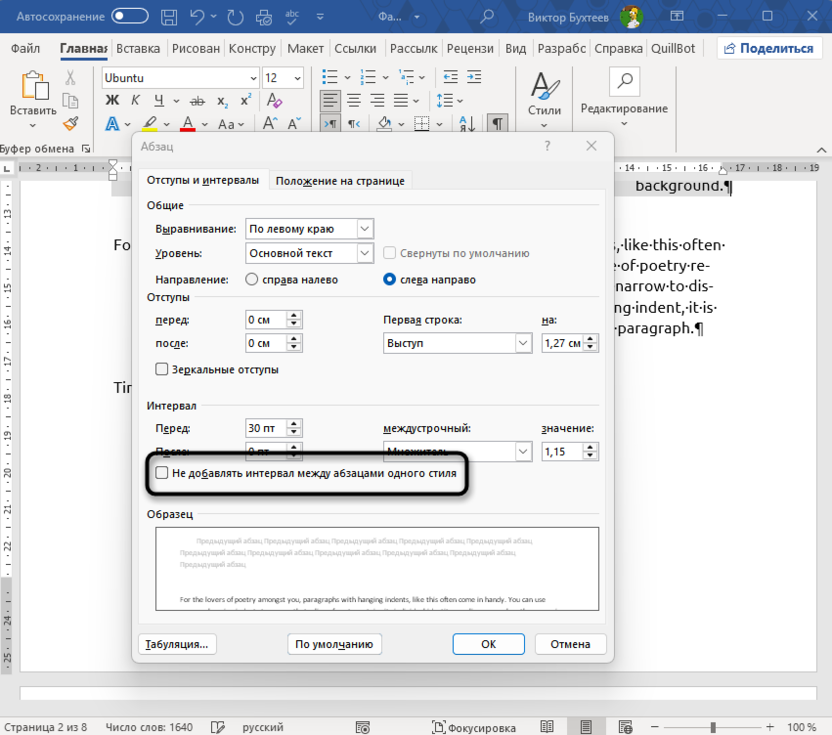Image resolution: width=832 pixels, height=735 pixels.
Task: Click the search magnifier in title bar
Action: click(x=485, y=17)
